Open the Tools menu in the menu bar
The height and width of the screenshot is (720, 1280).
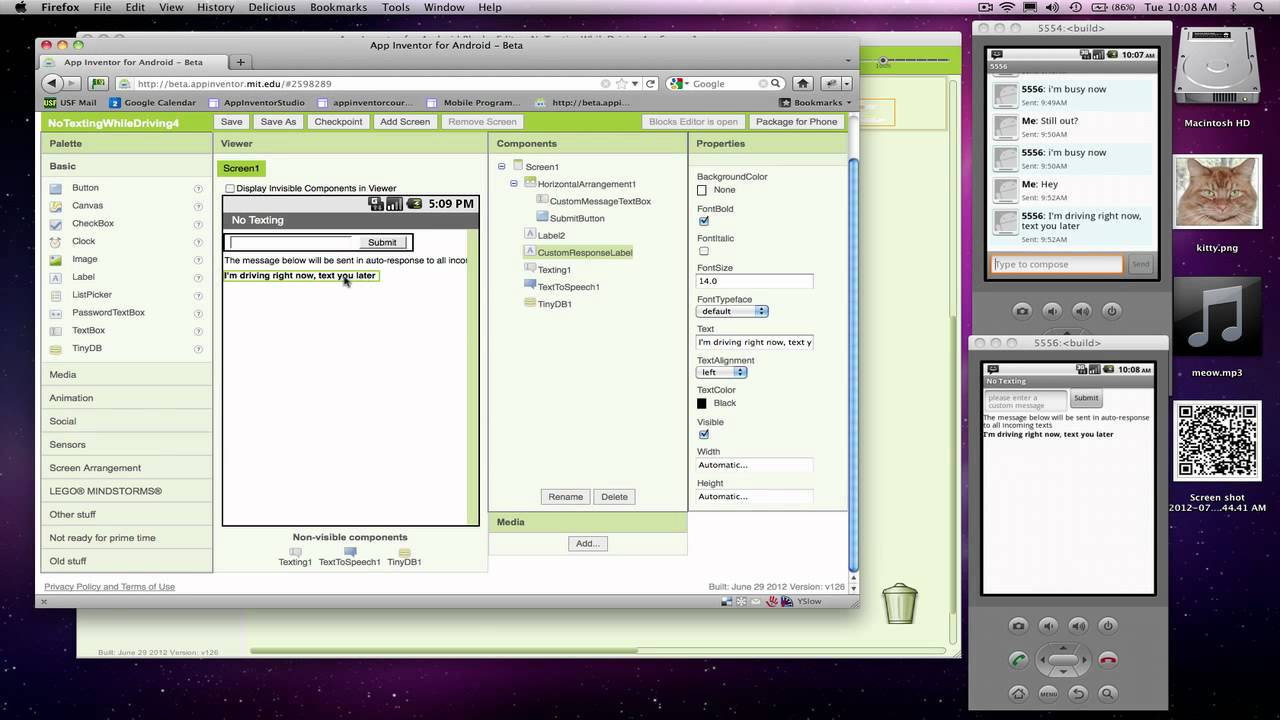[395, 7]
